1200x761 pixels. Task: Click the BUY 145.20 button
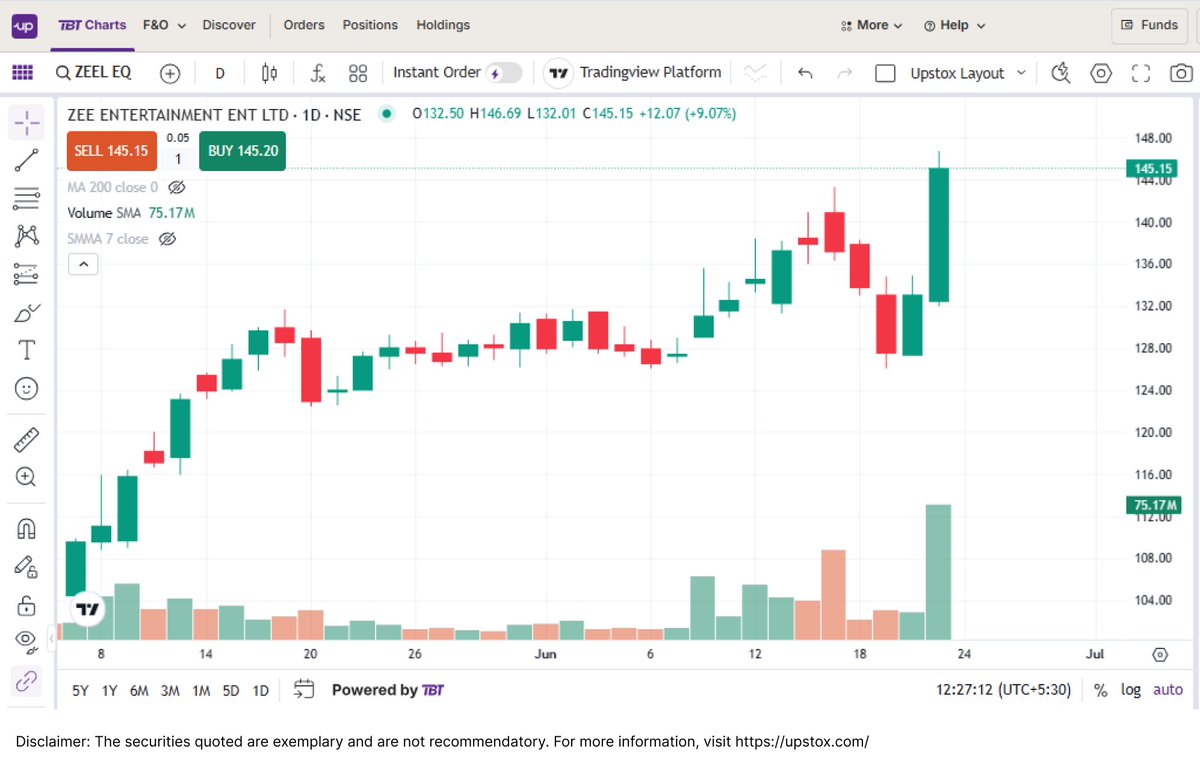[242, 151]
